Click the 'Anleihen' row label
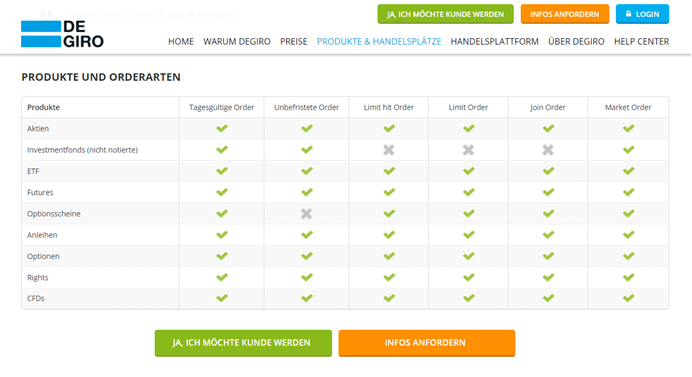The width and height of the screenshot is (692, 377). 42,235
